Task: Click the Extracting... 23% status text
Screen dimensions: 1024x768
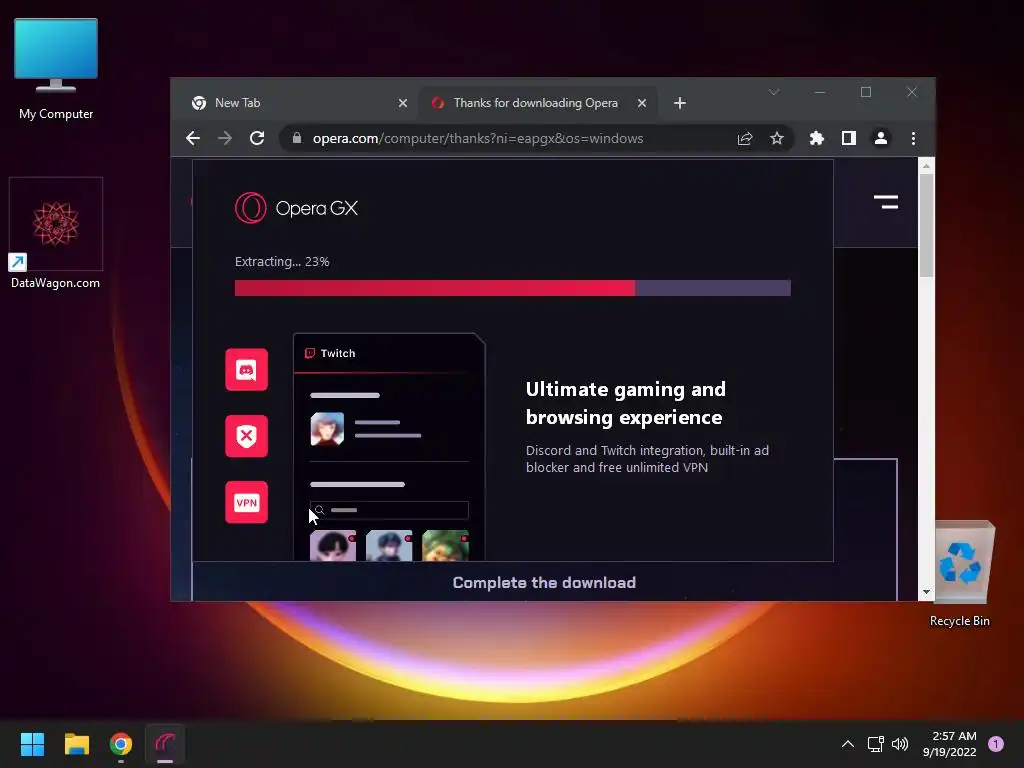Action: pyautogui.click(x=282, y=261)
